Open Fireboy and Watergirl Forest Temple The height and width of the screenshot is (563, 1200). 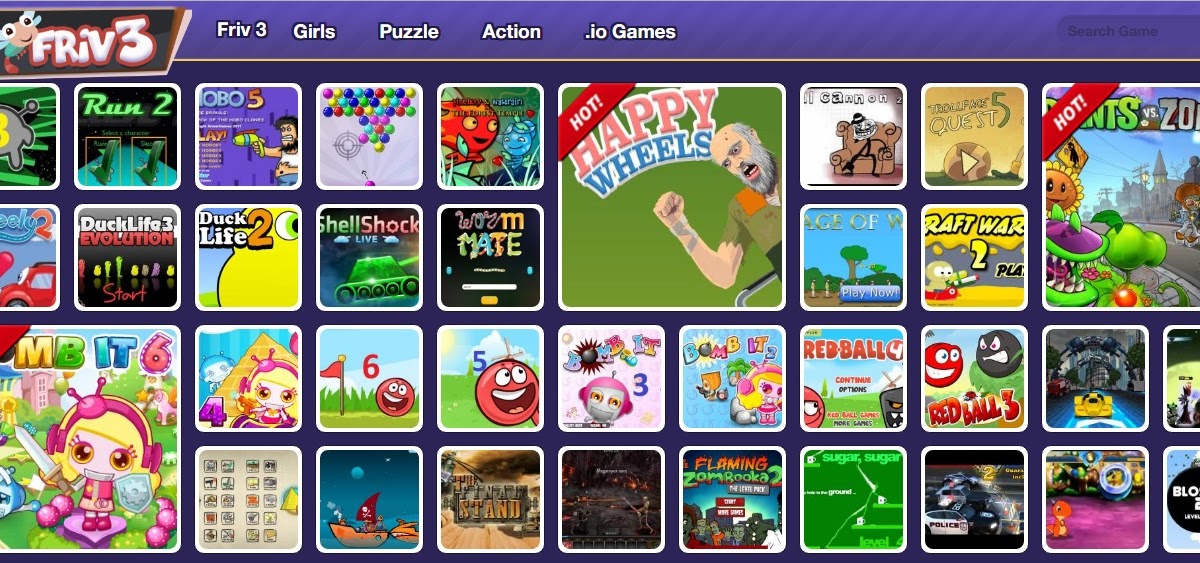pyautogui.click(x=491, y=136)
